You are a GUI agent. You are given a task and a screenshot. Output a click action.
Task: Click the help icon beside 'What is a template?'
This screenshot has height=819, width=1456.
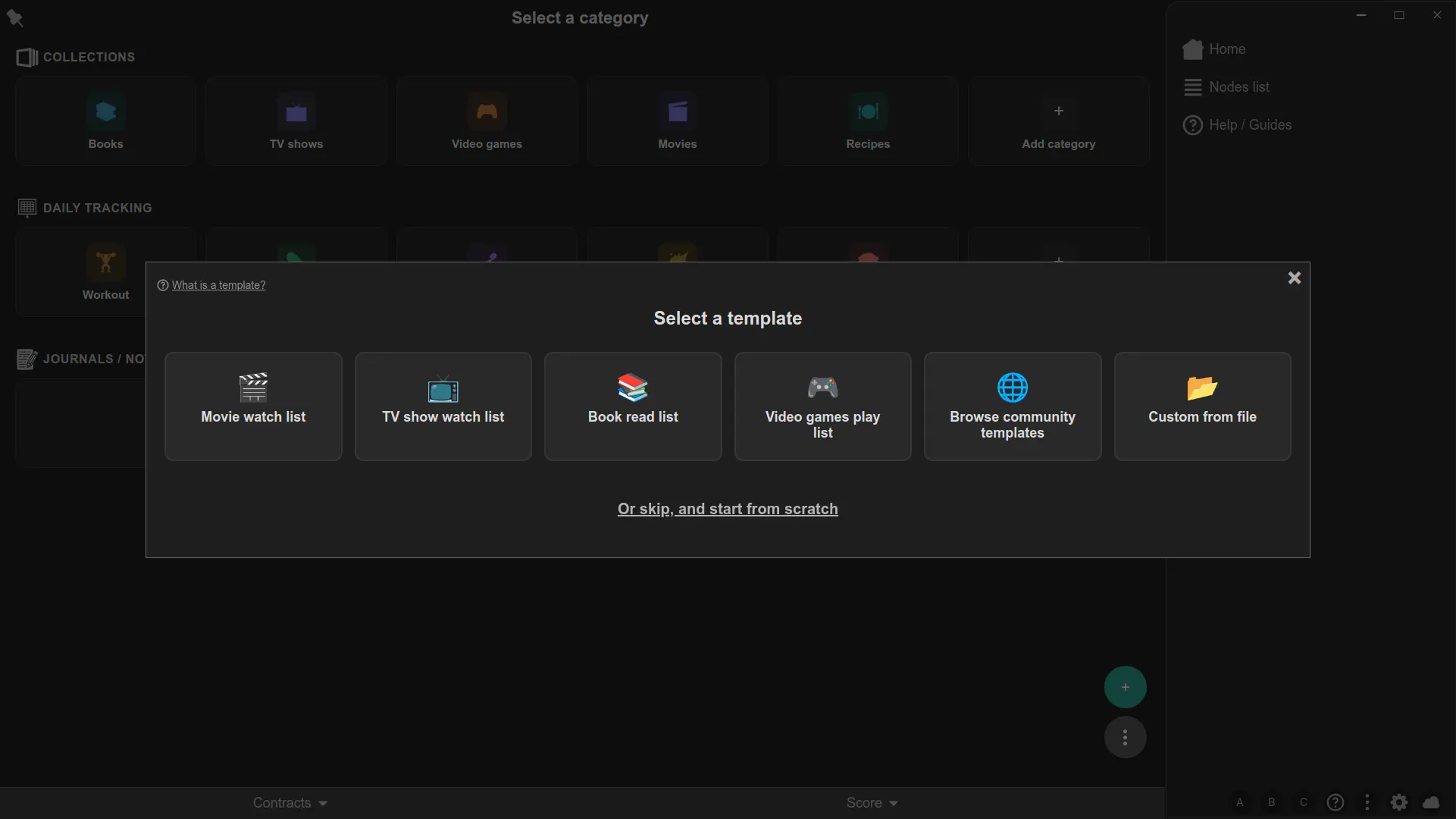[x=162, y=285]
